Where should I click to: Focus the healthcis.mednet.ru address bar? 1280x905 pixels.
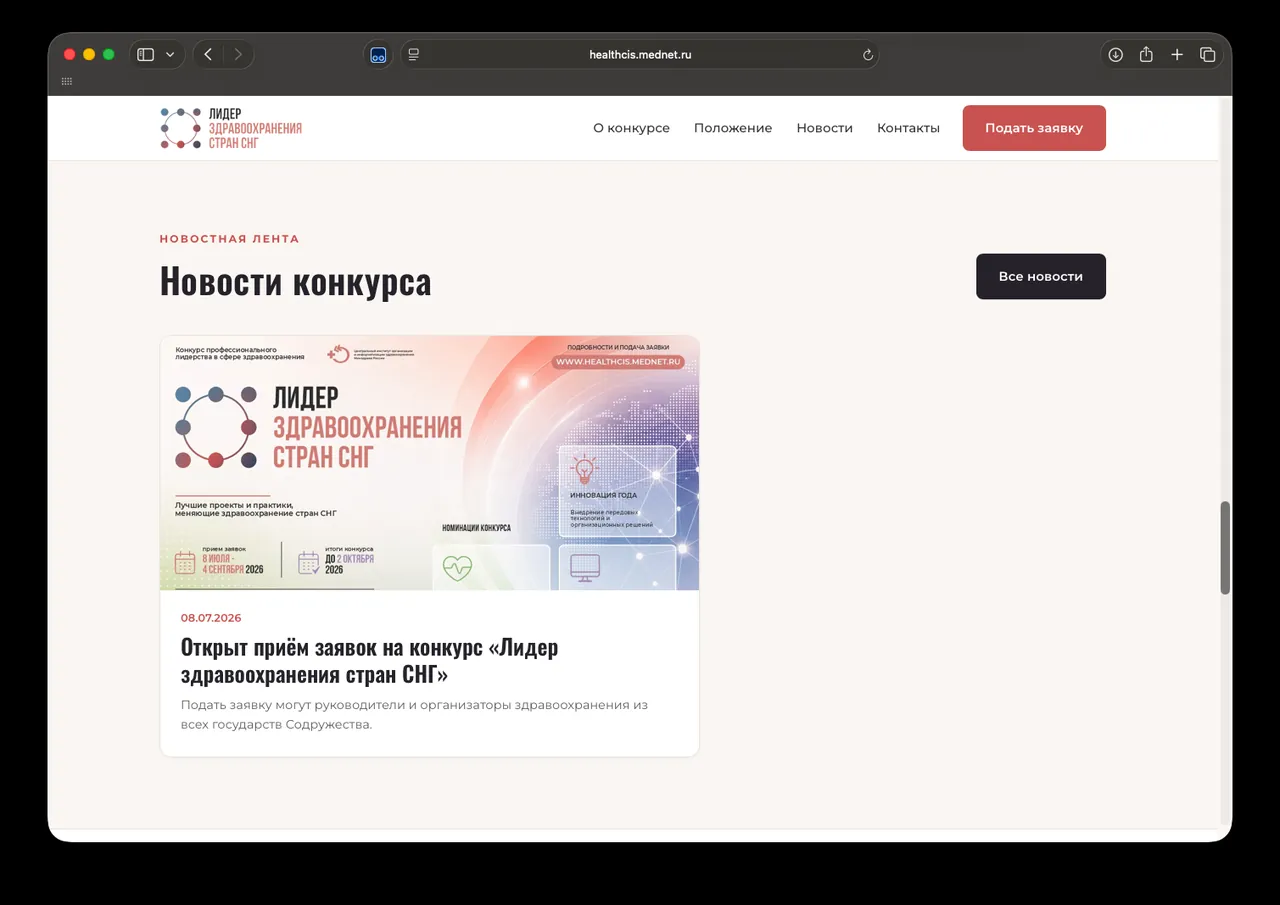[640, 55]
